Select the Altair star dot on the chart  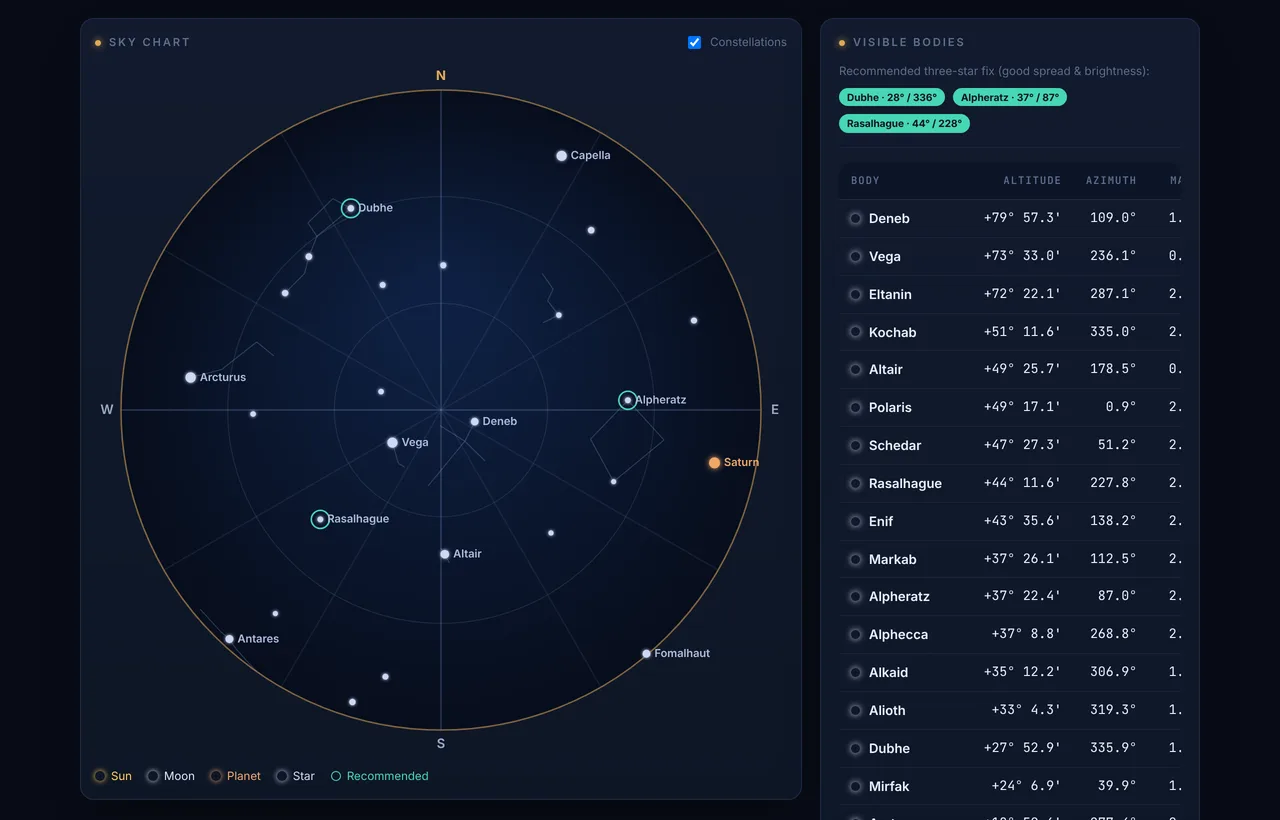tap(445, 554)
